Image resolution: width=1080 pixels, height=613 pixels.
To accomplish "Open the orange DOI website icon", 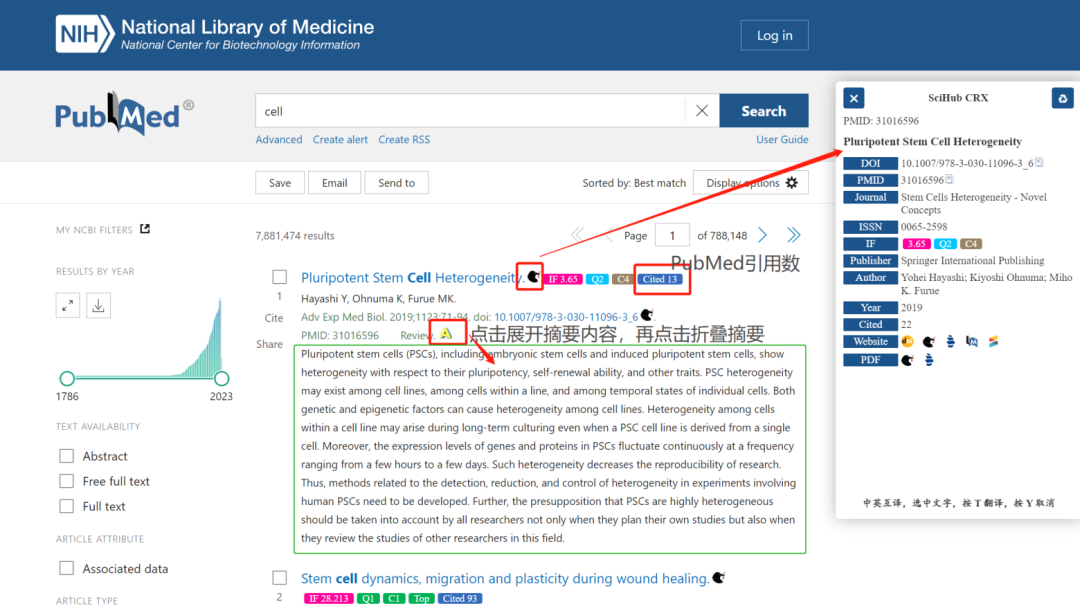I will click(x=907, y=342).
